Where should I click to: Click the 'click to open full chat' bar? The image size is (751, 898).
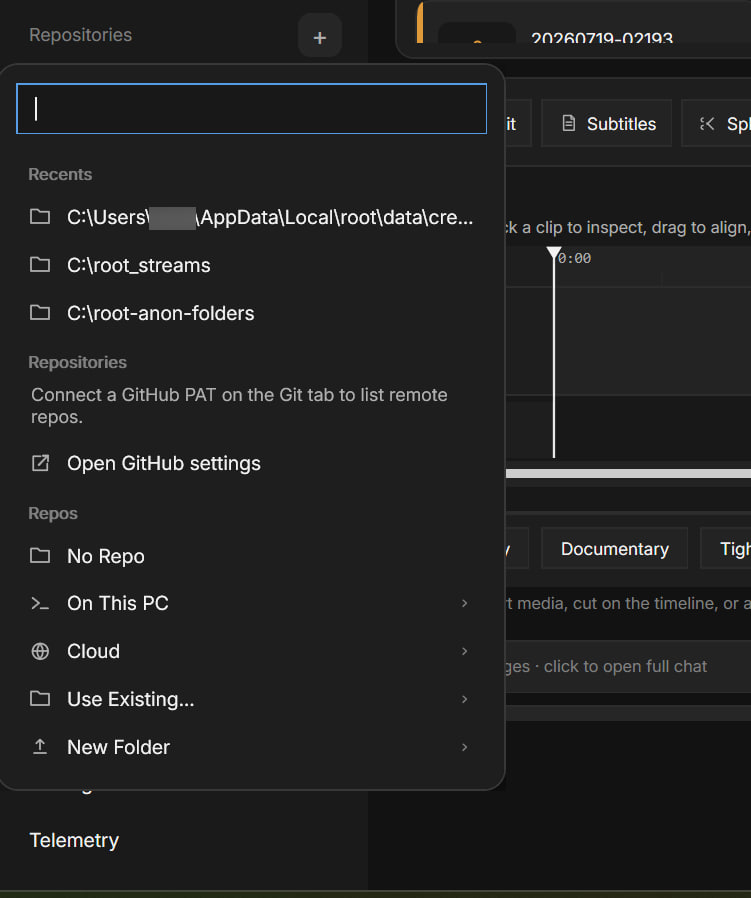(x=628, y=667)
